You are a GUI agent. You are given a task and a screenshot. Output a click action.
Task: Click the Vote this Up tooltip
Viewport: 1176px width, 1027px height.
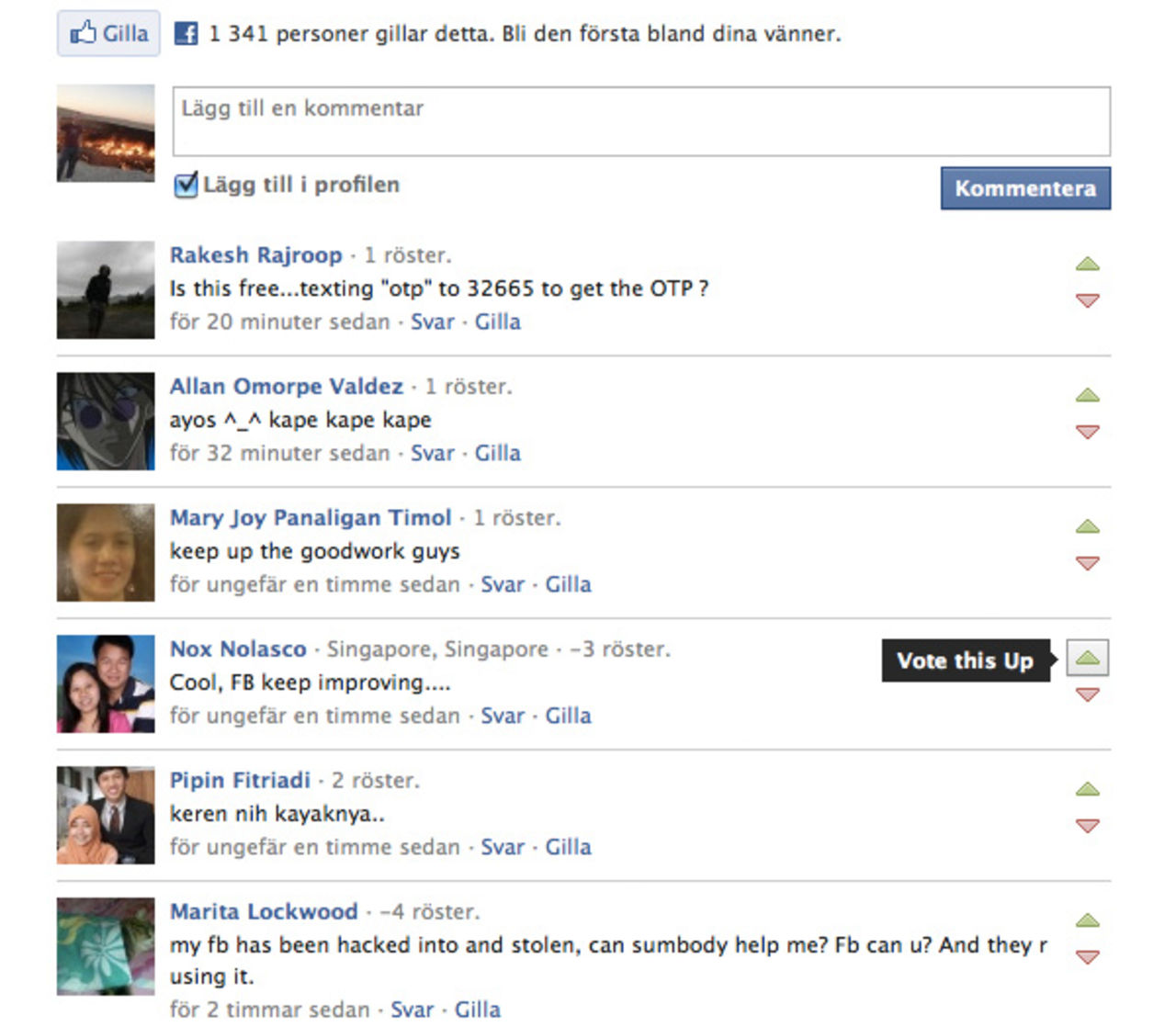[x=966, y=660]
